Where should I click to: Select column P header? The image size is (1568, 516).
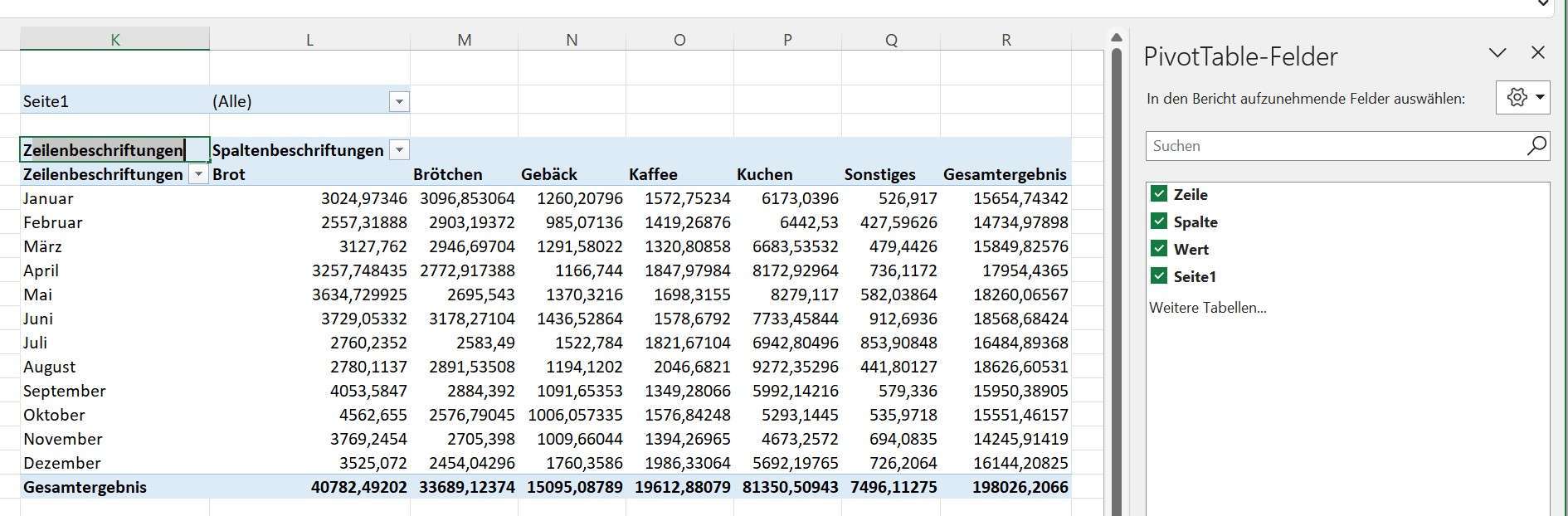(x=787, y=39)
